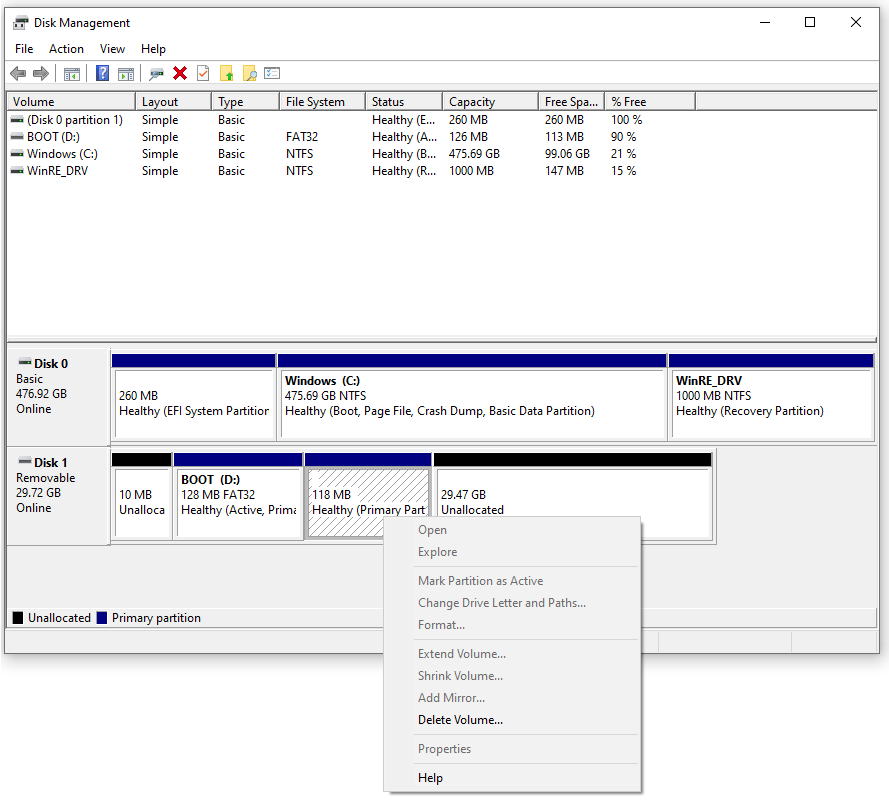Select the Windows (C:) partition block on Disk 0
Viewport: 889px width, 804px height.
472,397
